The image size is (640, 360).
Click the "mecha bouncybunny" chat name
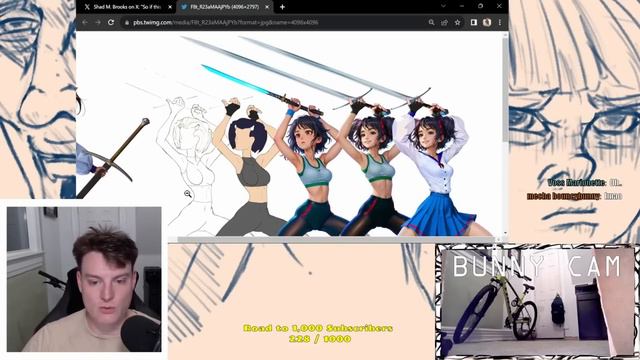pos(564,196)
